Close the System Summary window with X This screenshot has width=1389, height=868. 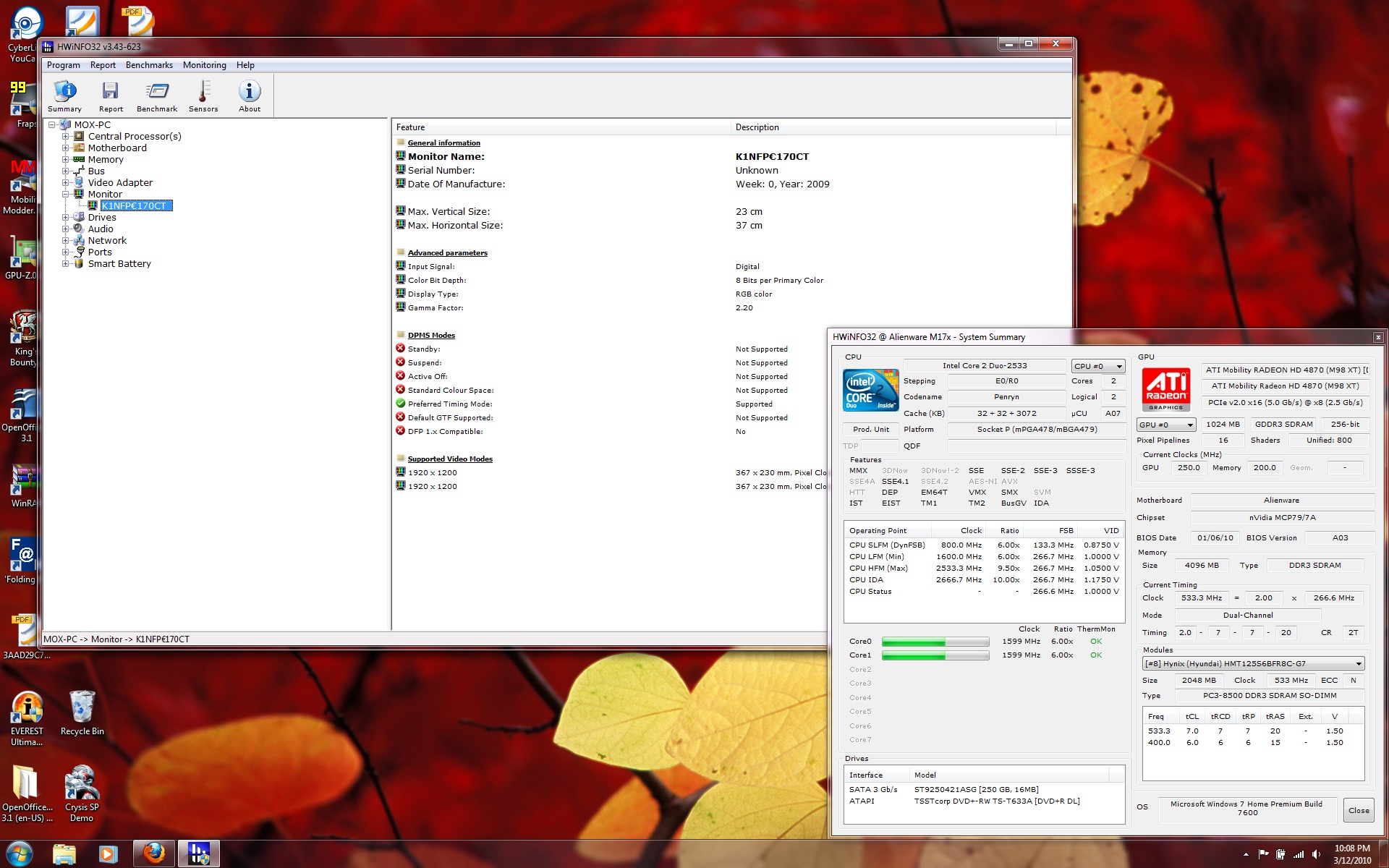point(1377,337)
